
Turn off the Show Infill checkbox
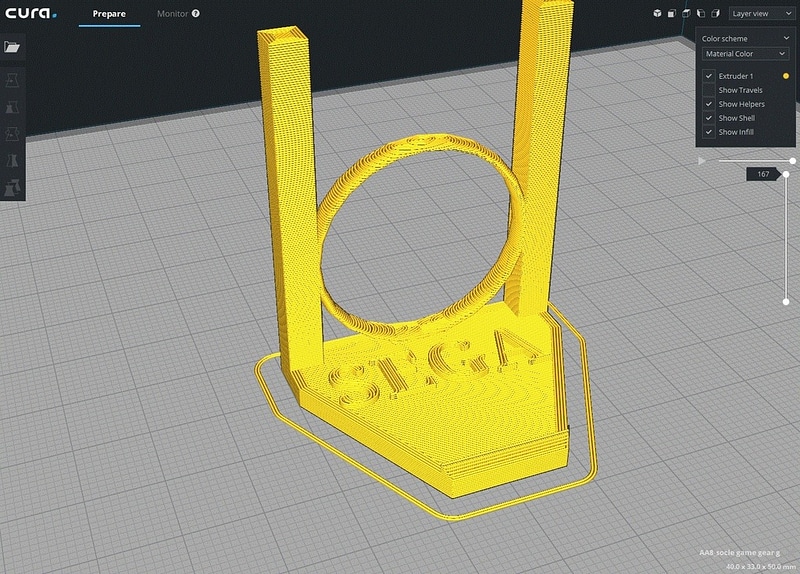tap(709, 132)
